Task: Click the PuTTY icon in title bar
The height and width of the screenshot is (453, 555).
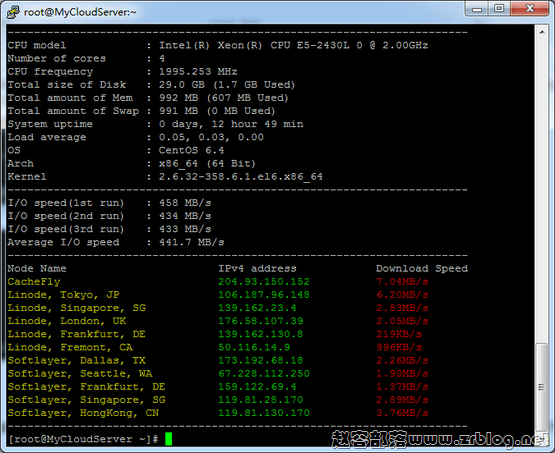Action: coord(13,12)
